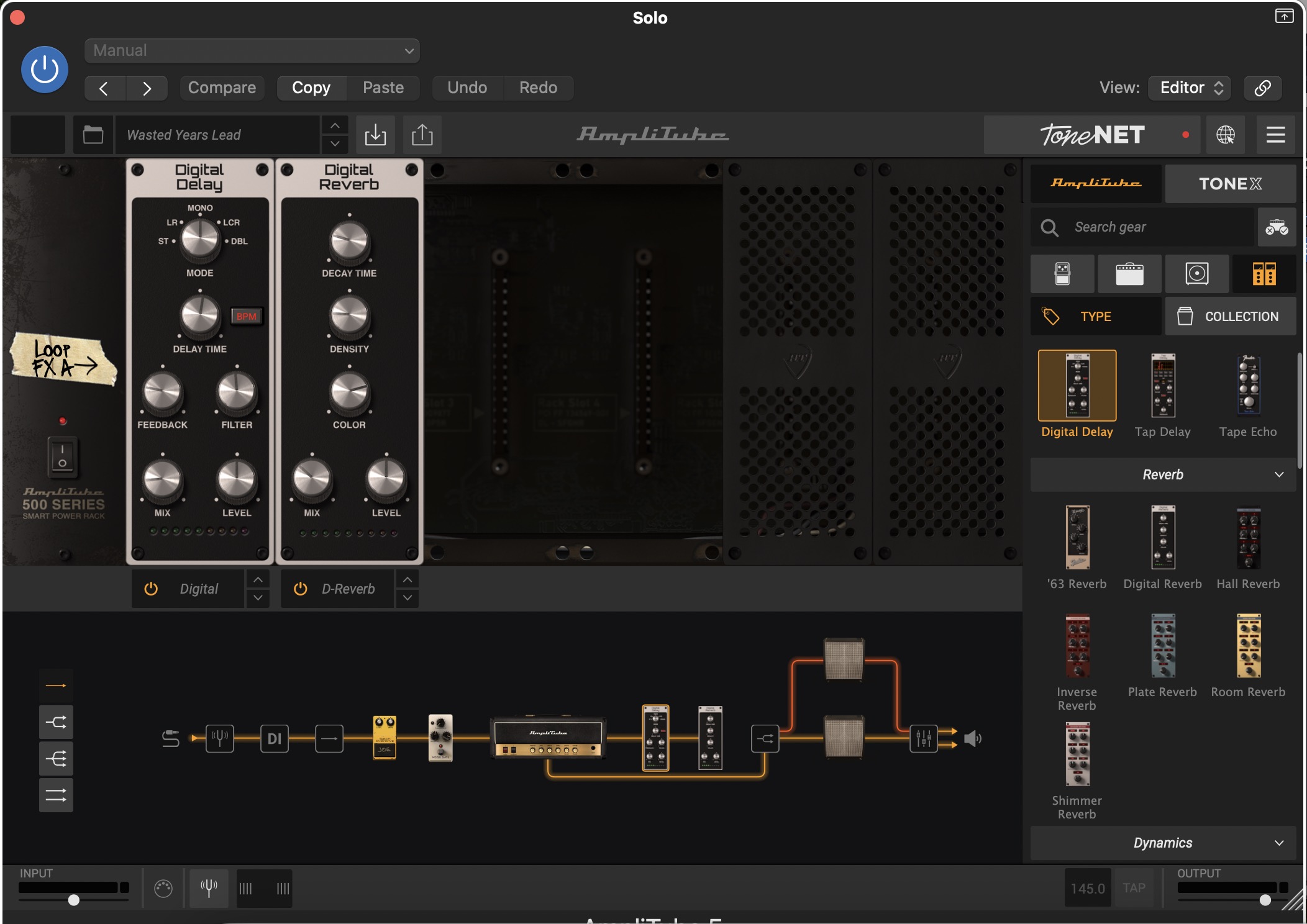This screenshot has width=1307, height=924.
Task: Open the View Editor dropdown
Action: tap(1190, 88)
